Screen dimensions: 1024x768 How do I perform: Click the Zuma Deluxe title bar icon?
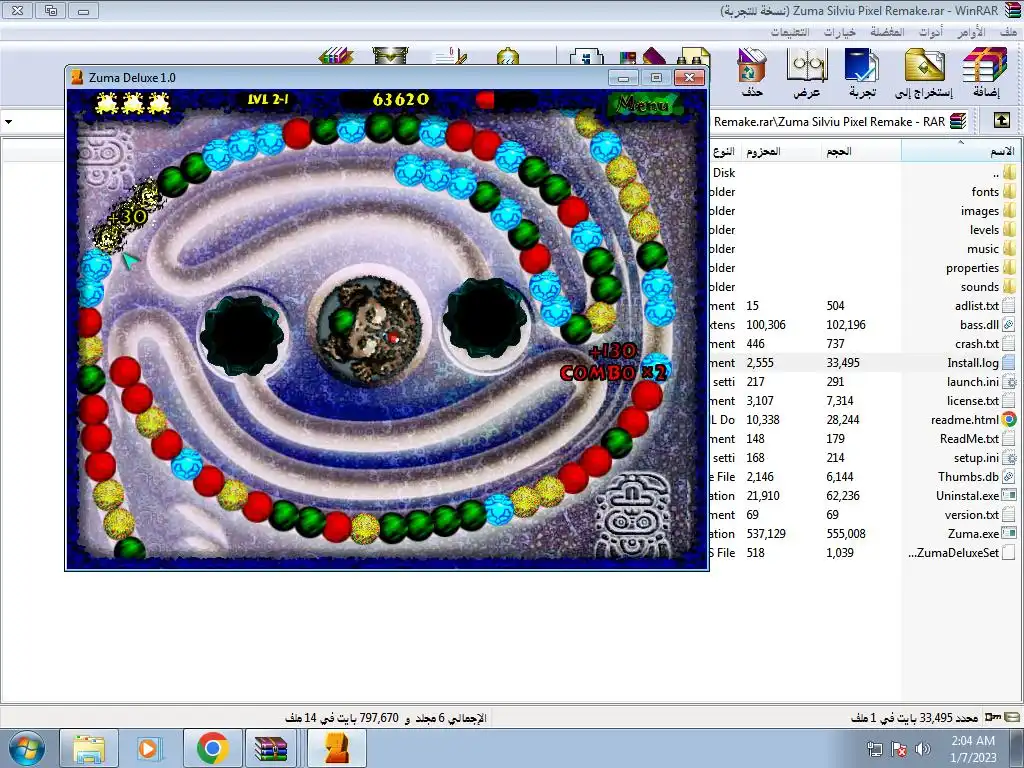click(x=77, y=77)
